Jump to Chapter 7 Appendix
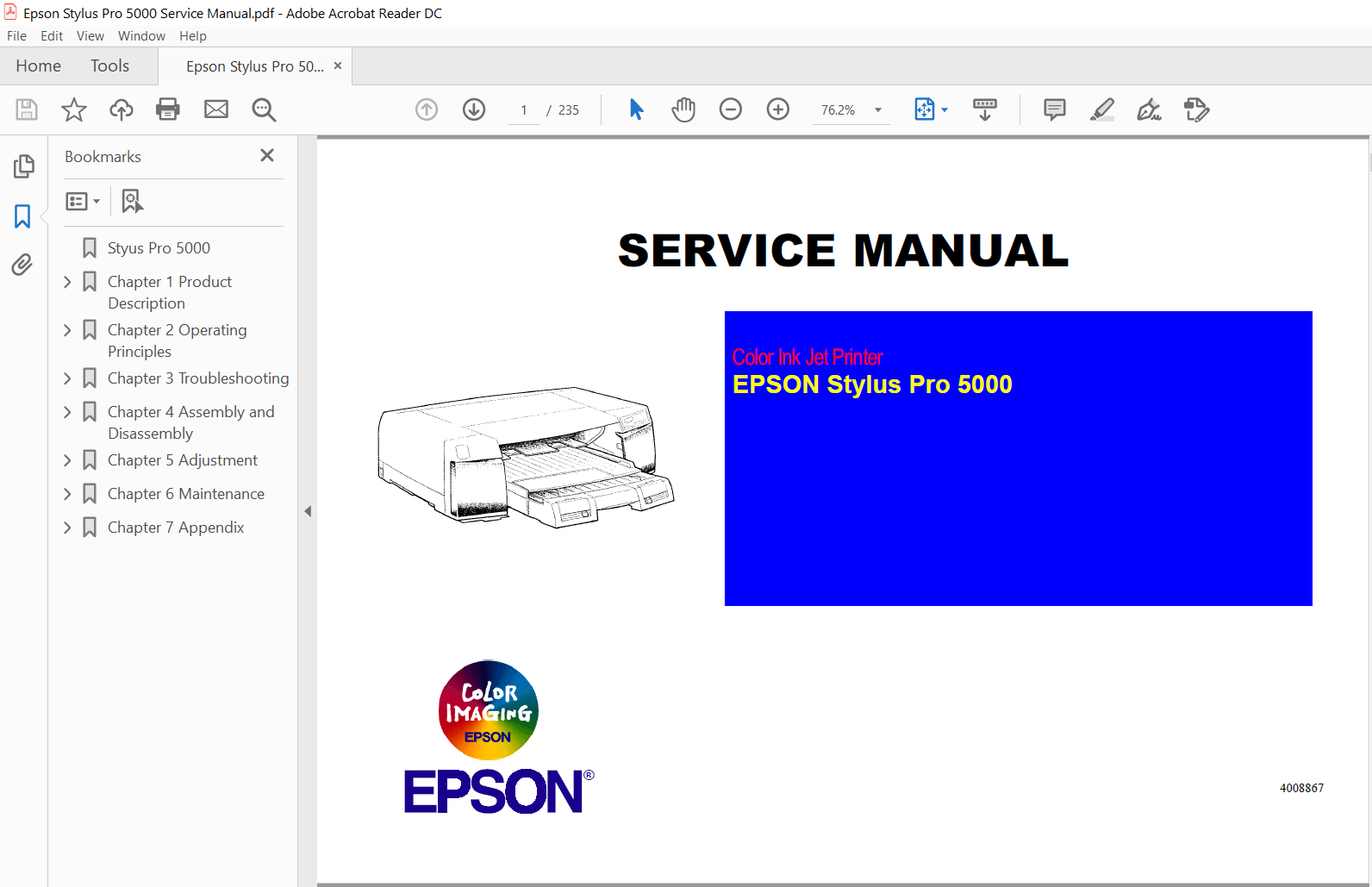 point(175,528)
